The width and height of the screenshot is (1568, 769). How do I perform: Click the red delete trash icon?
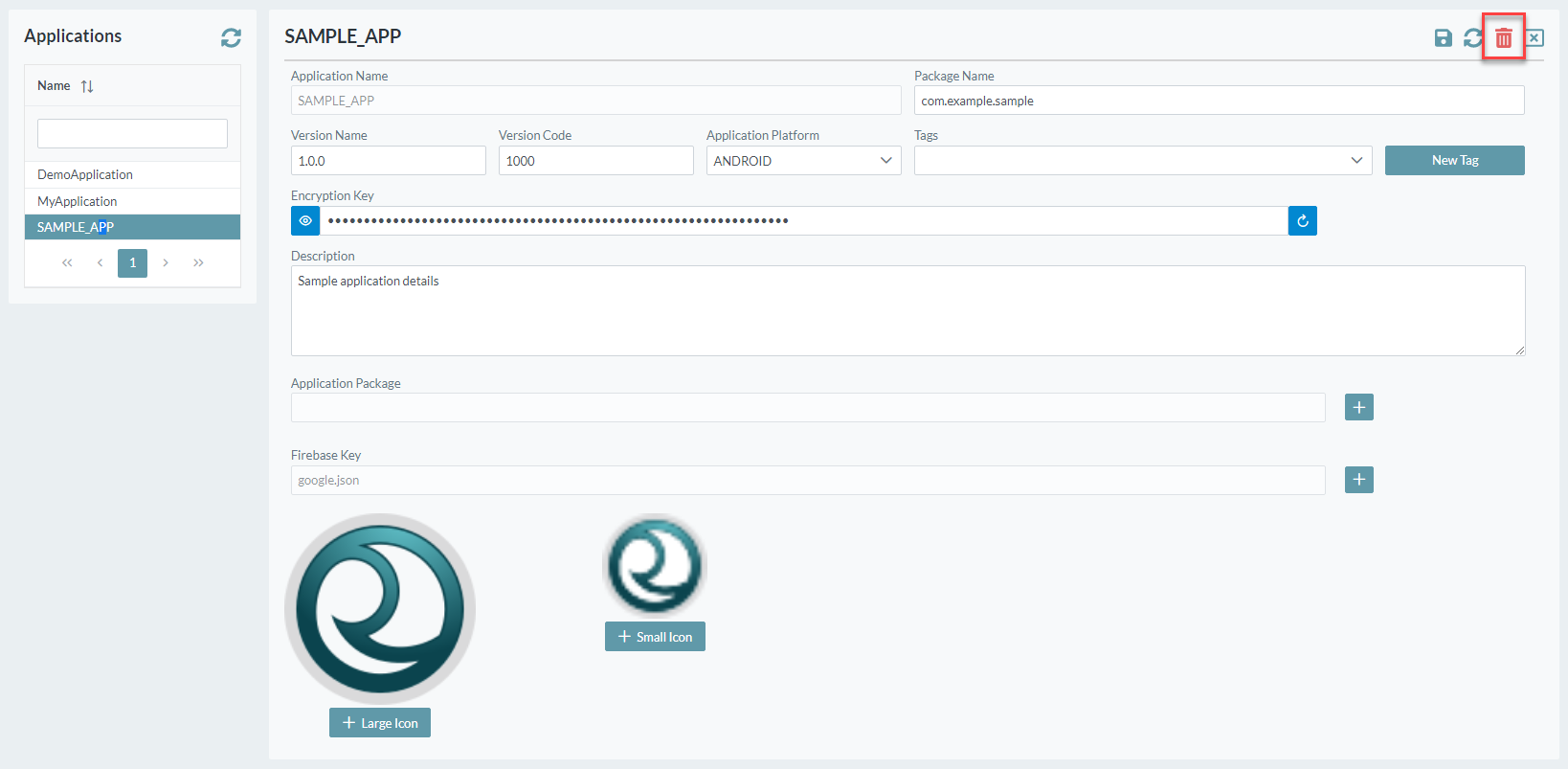(x=1503, y=38)
